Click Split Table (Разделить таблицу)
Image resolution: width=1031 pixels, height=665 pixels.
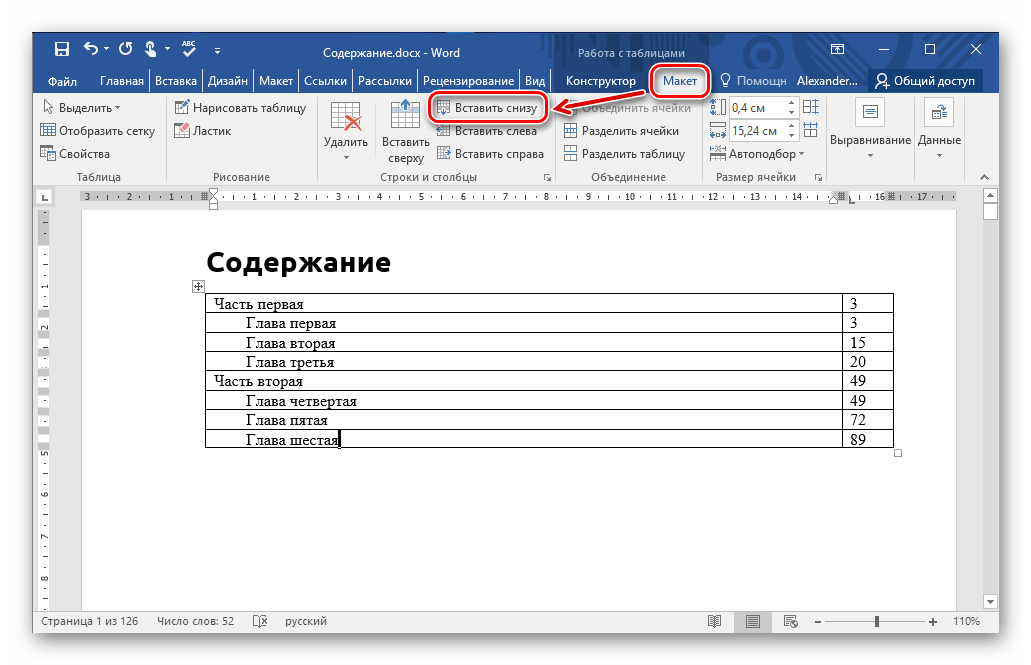(x=624, y=154)
